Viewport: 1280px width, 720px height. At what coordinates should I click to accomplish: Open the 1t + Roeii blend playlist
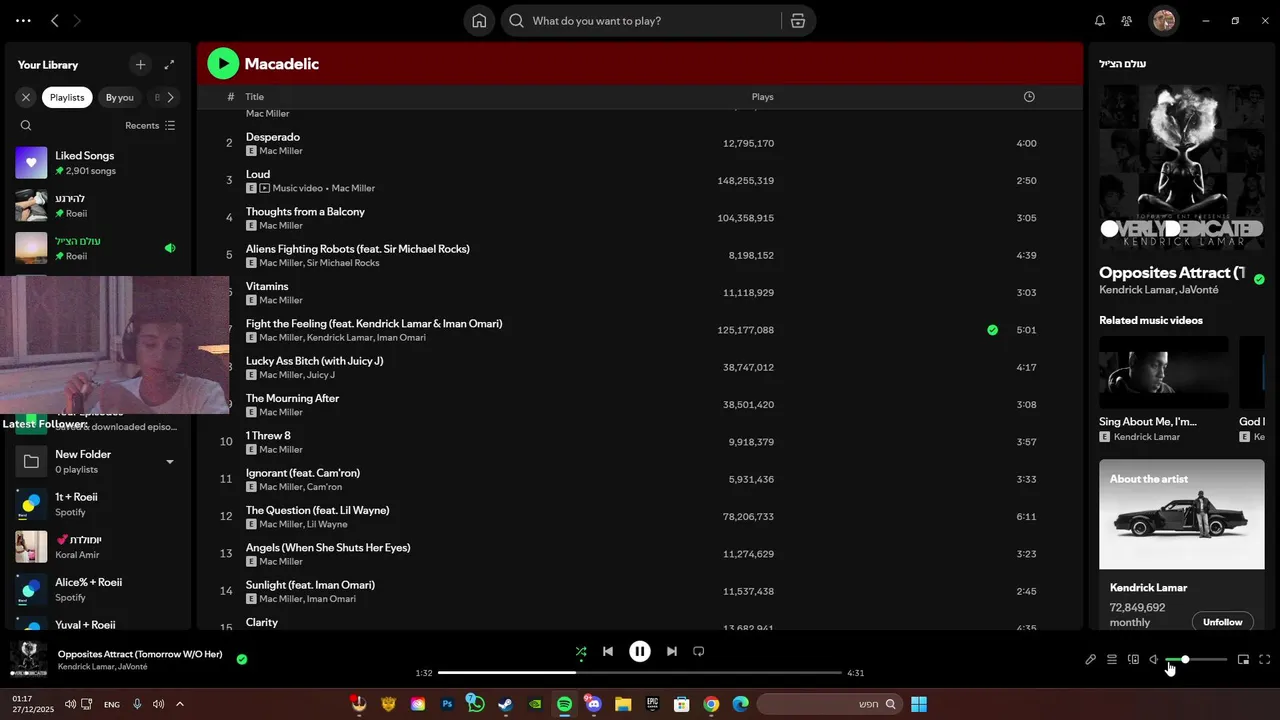point(97,504)
